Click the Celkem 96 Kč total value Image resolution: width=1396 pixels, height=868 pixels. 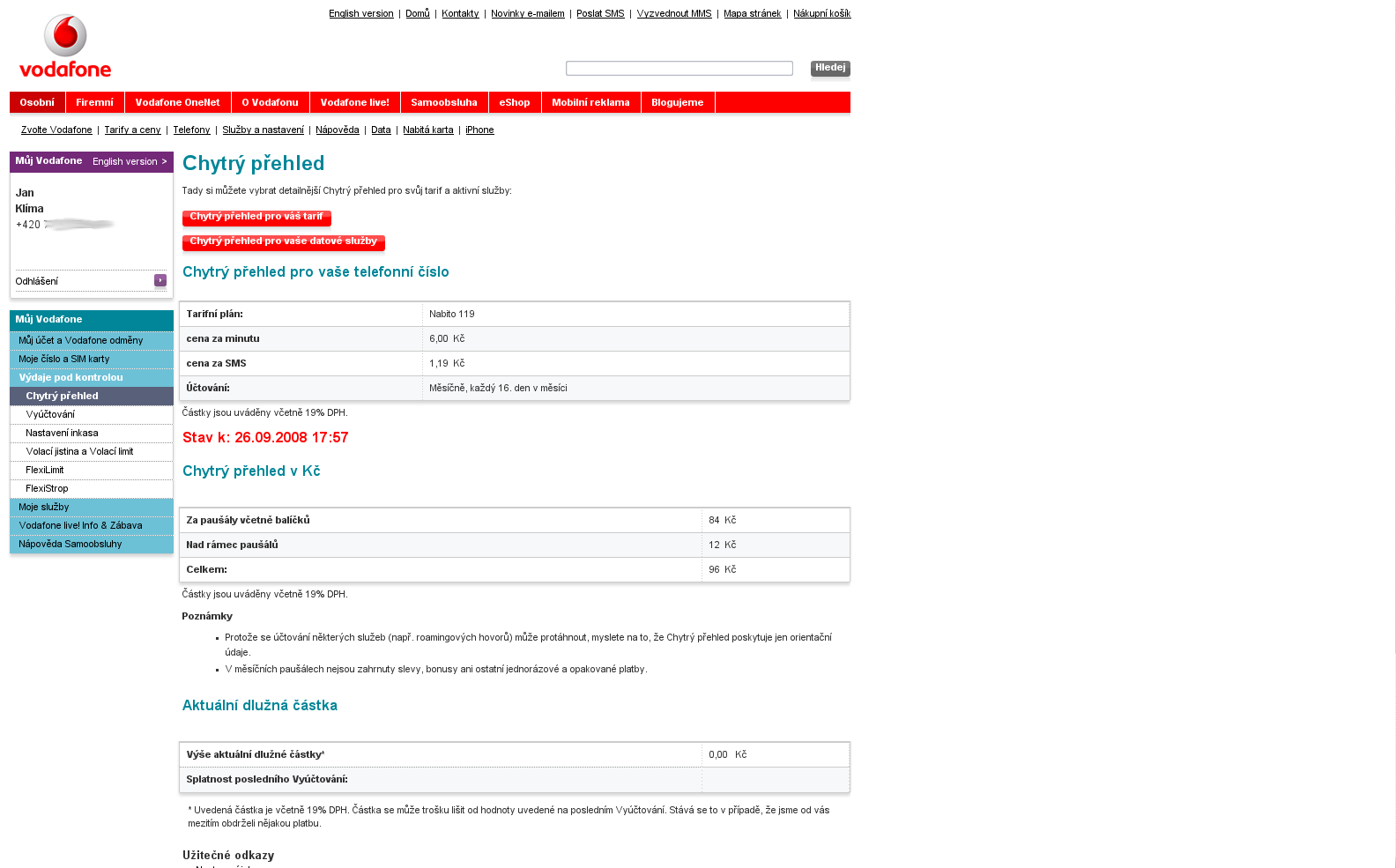tap(723, 569)
